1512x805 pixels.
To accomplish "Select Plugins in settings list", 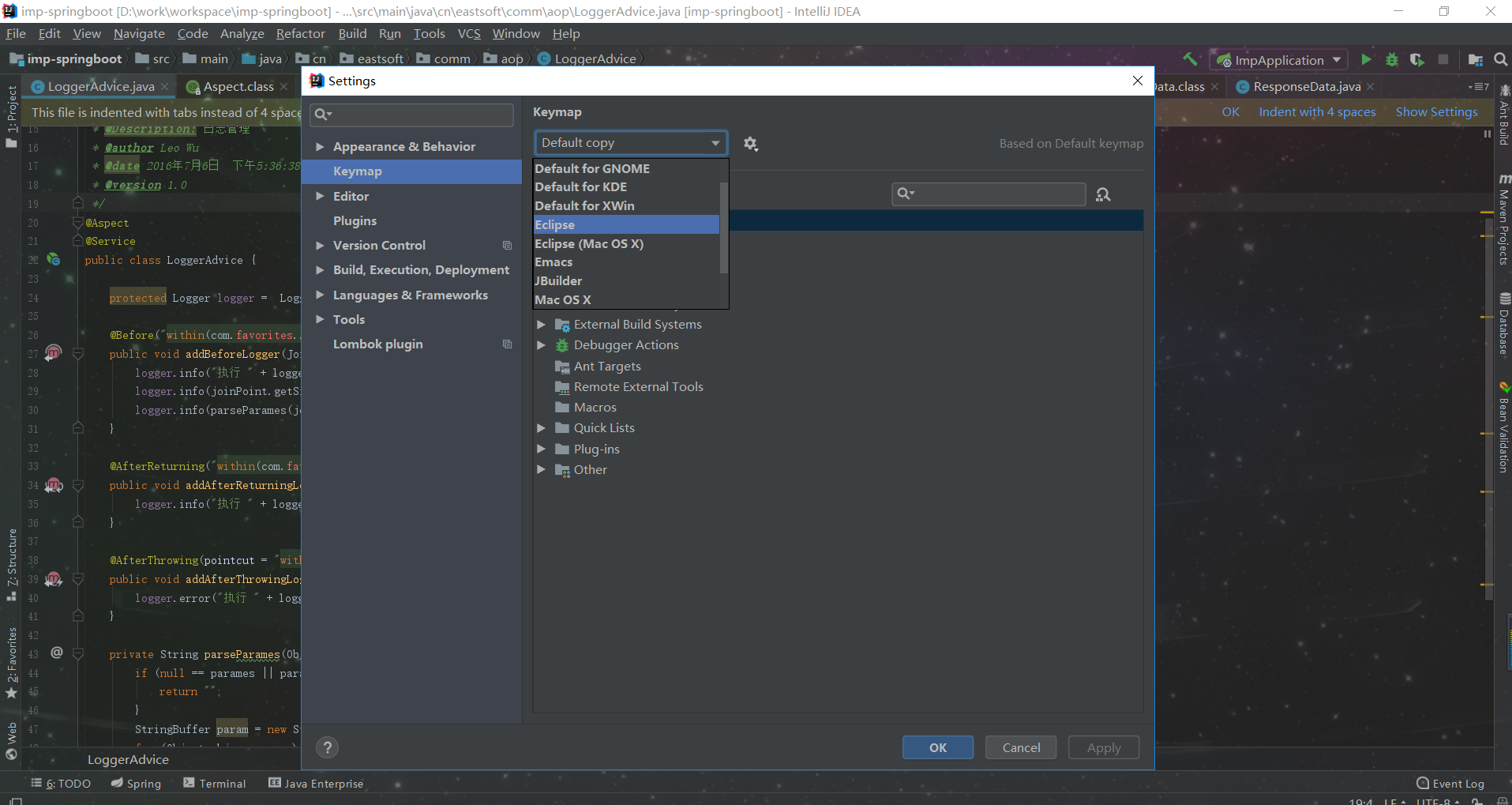I will (355, 221).
